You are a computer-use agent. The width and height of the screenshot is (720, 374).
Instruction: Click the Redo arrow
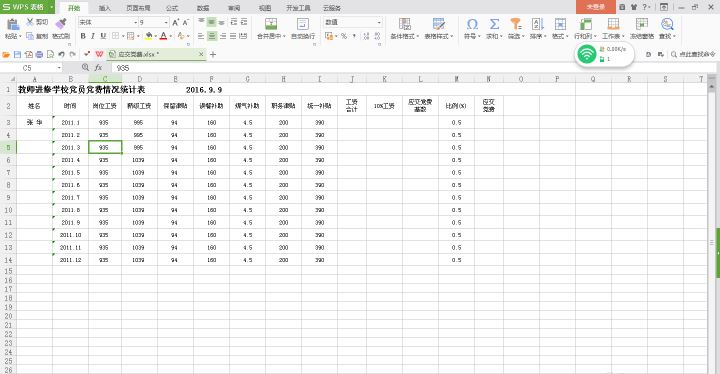pyautogui.click(x=73, y=54)
